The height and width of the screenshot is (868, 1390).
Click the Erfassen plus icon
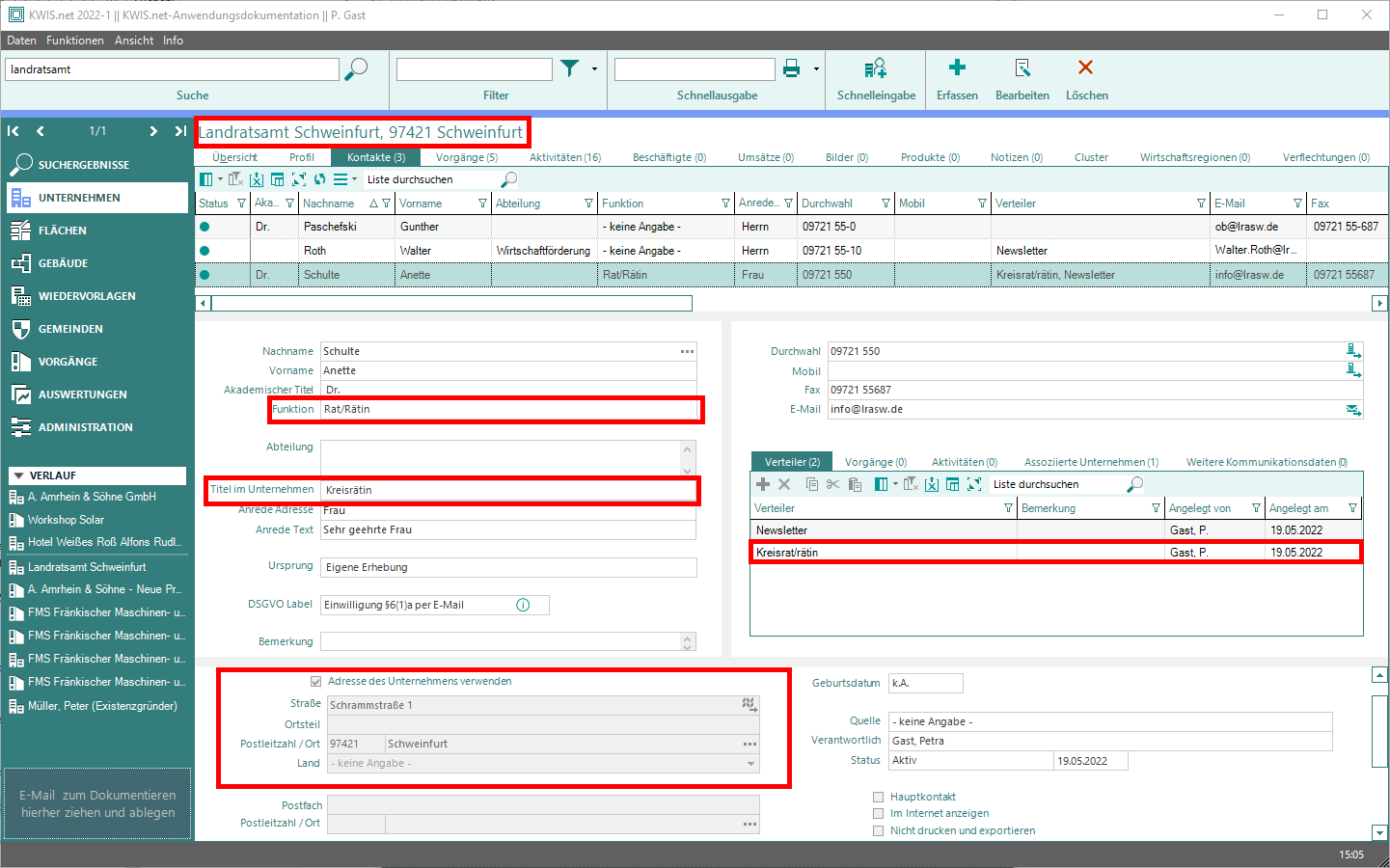pos(957,67)
